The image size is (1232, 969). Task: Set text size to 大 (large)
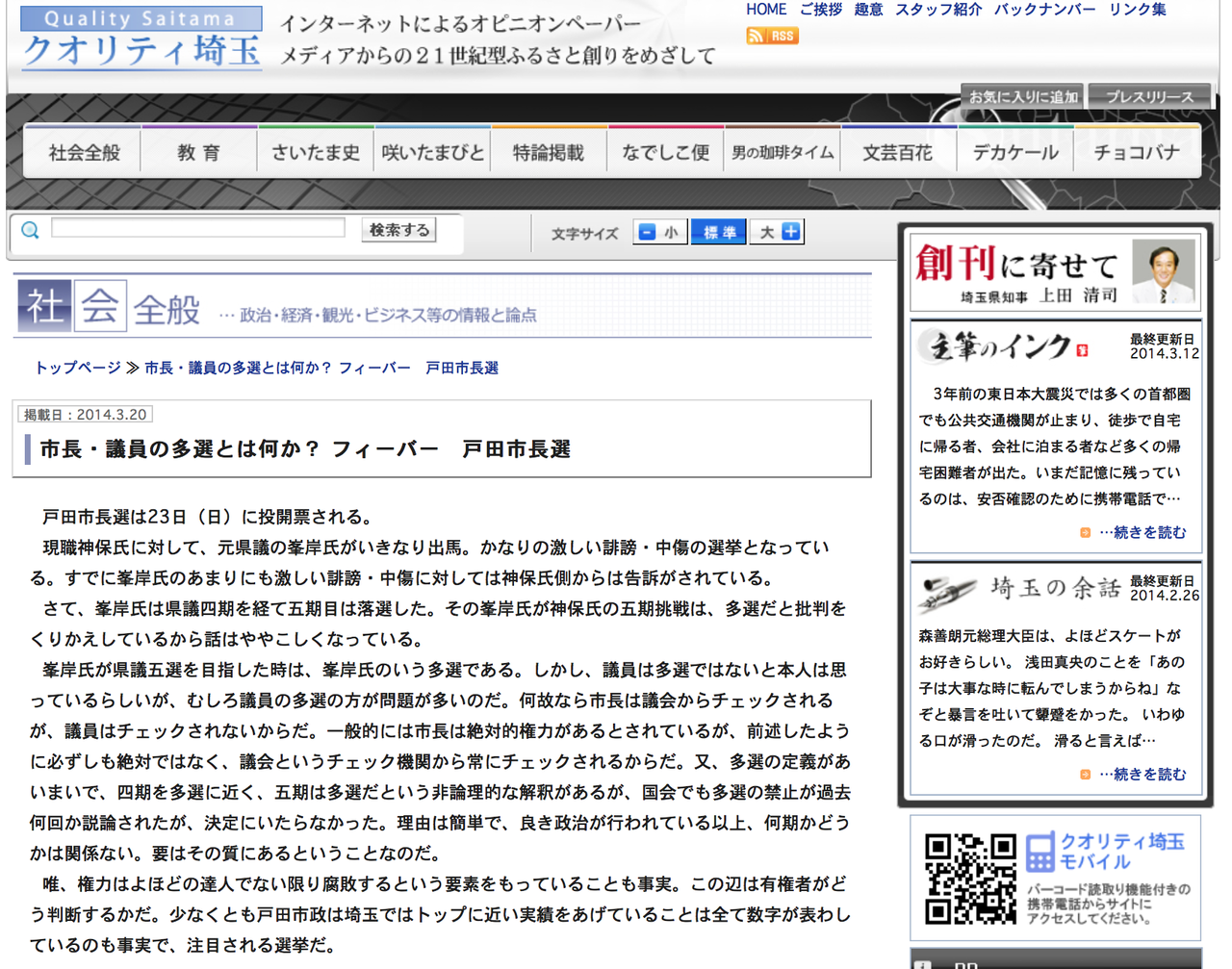[x=778, y=232]
